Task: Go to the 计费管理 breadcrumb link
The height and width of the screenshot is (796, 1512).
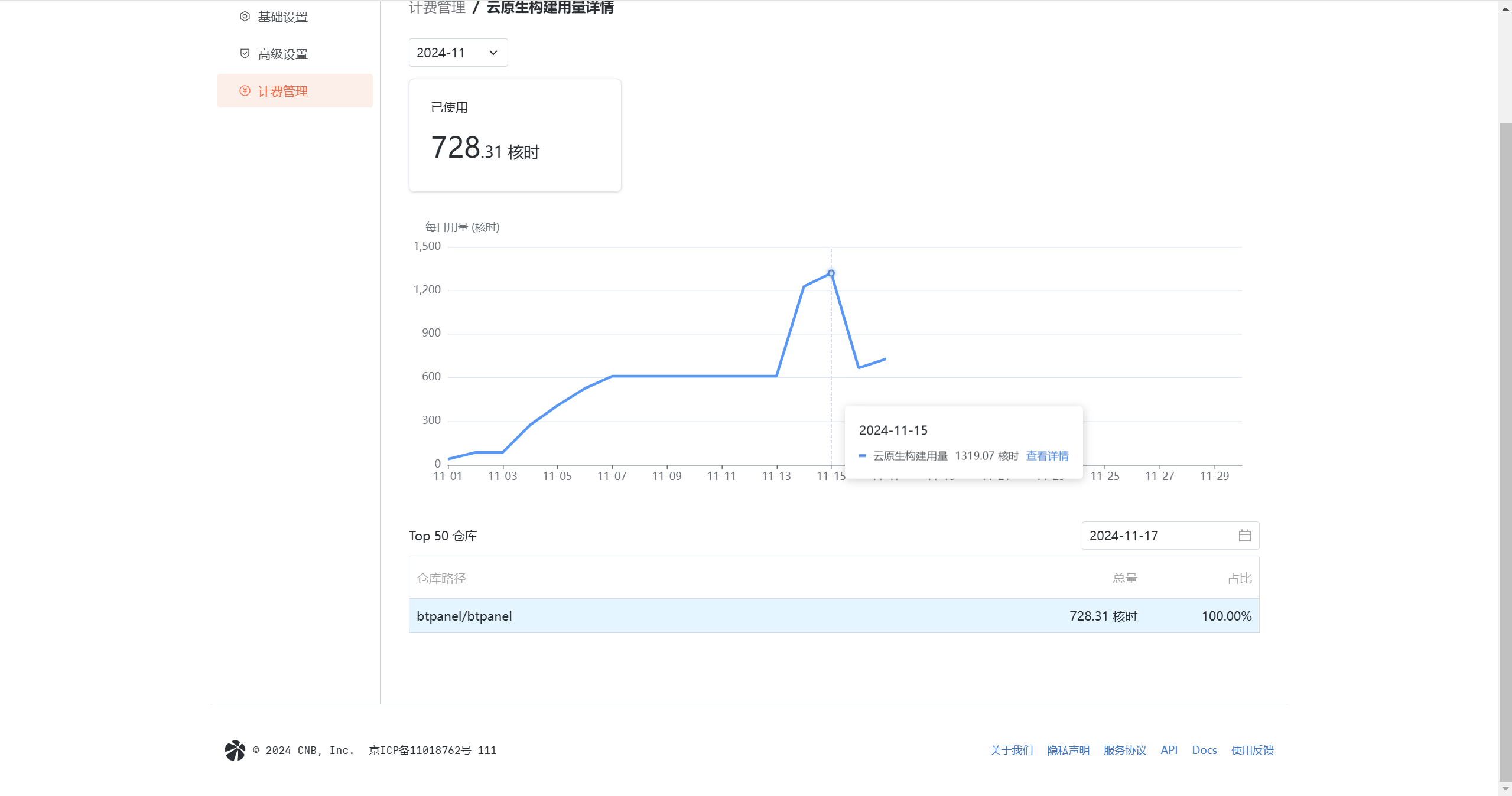Action: coord(437,8)
